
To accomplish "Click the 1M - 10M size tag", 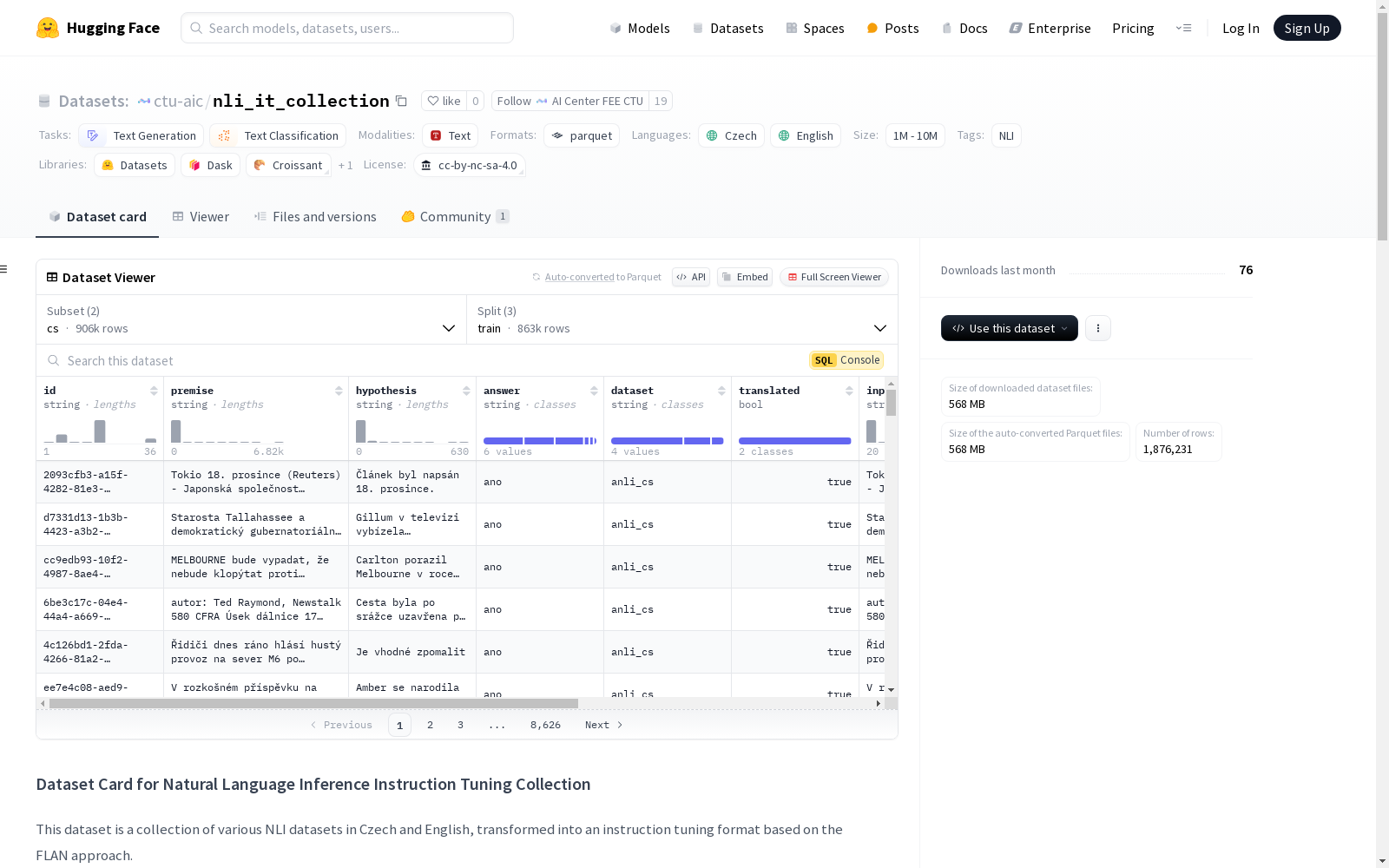I will click(915, 135).
